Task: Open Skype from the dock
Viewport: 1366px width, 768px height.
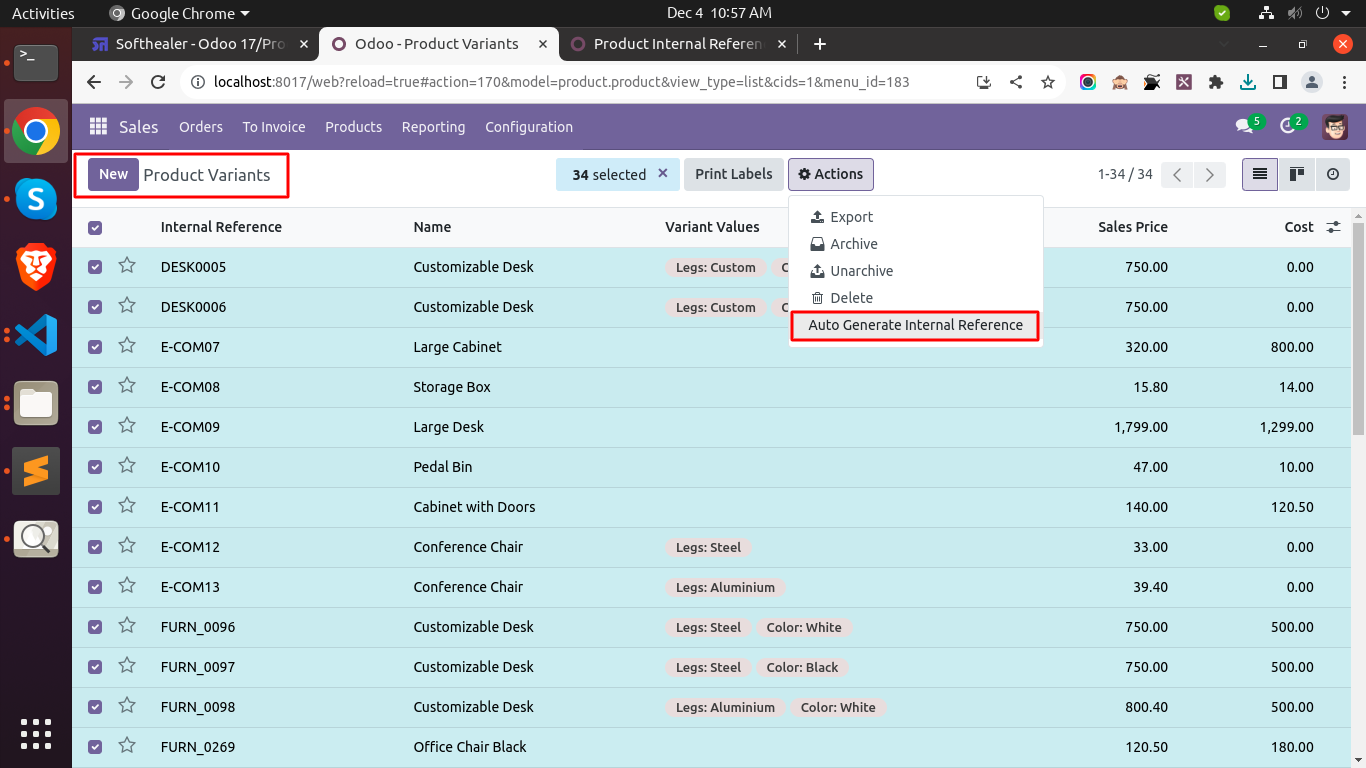Action: pyautogui.click(x=36, y=199)
